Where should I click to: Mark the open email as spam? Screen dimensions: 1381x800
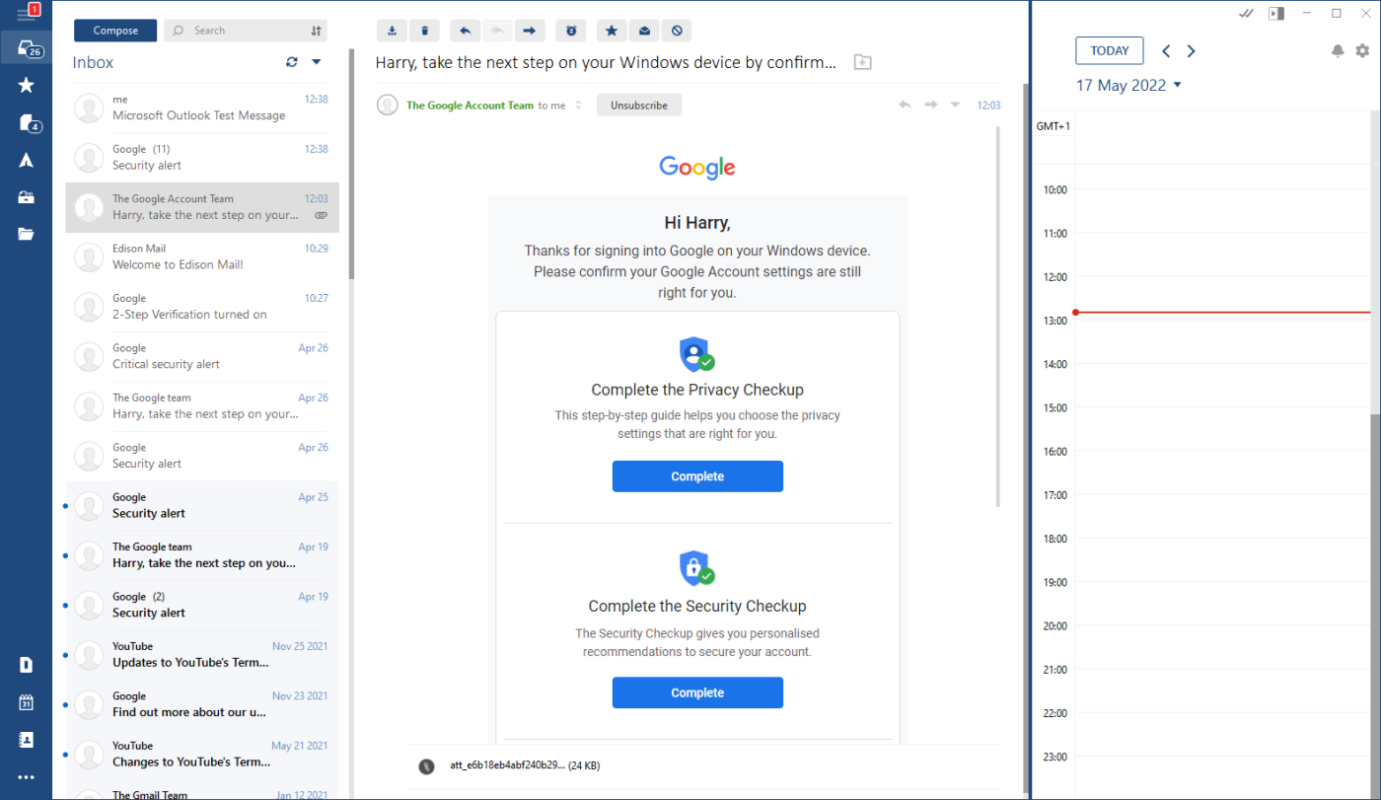click(x=677, y=31)
